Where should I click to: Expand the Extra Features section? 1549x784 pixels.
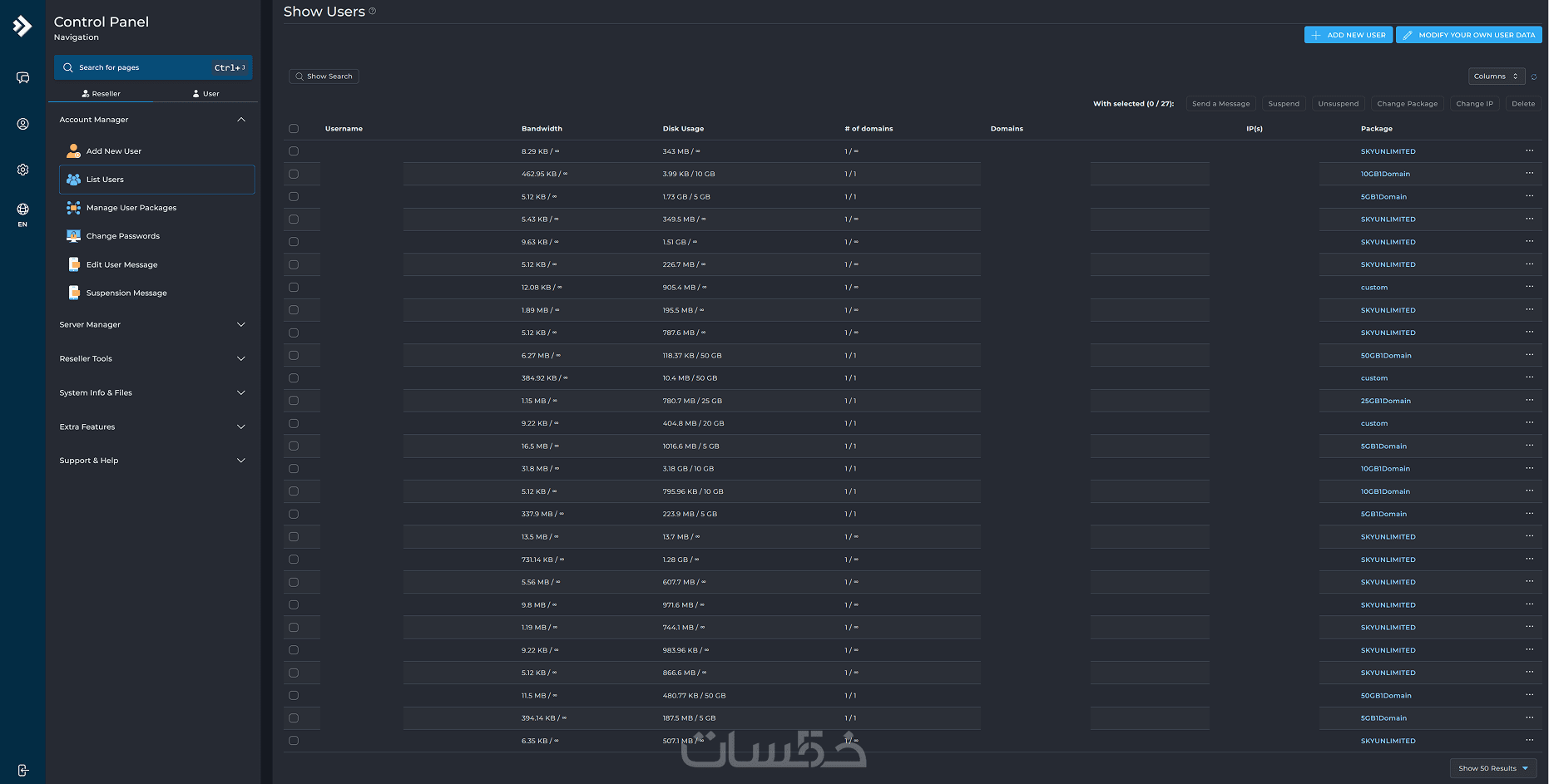click(154, 427)
